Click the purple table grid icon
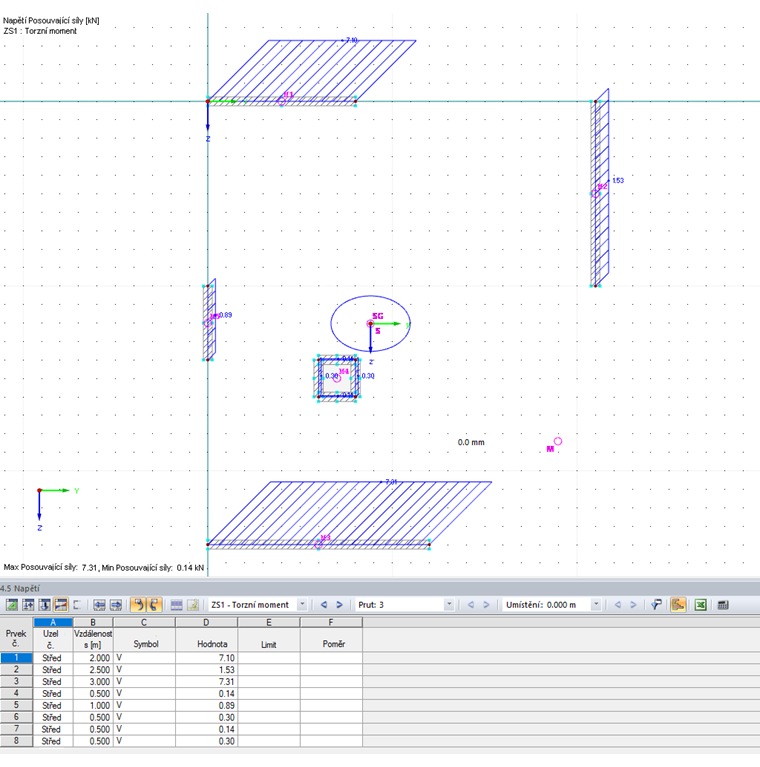 pos(177,605)
